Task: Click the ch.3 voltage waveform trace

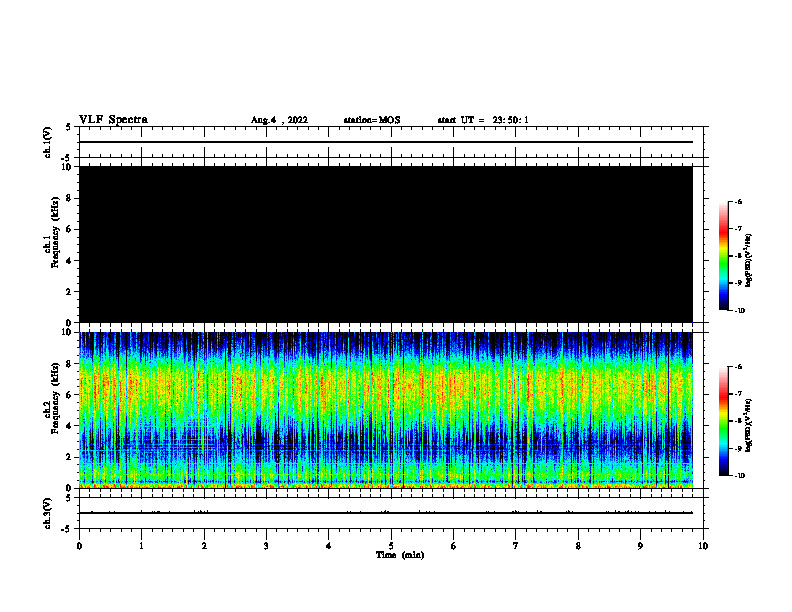Action: coord(386,513)
